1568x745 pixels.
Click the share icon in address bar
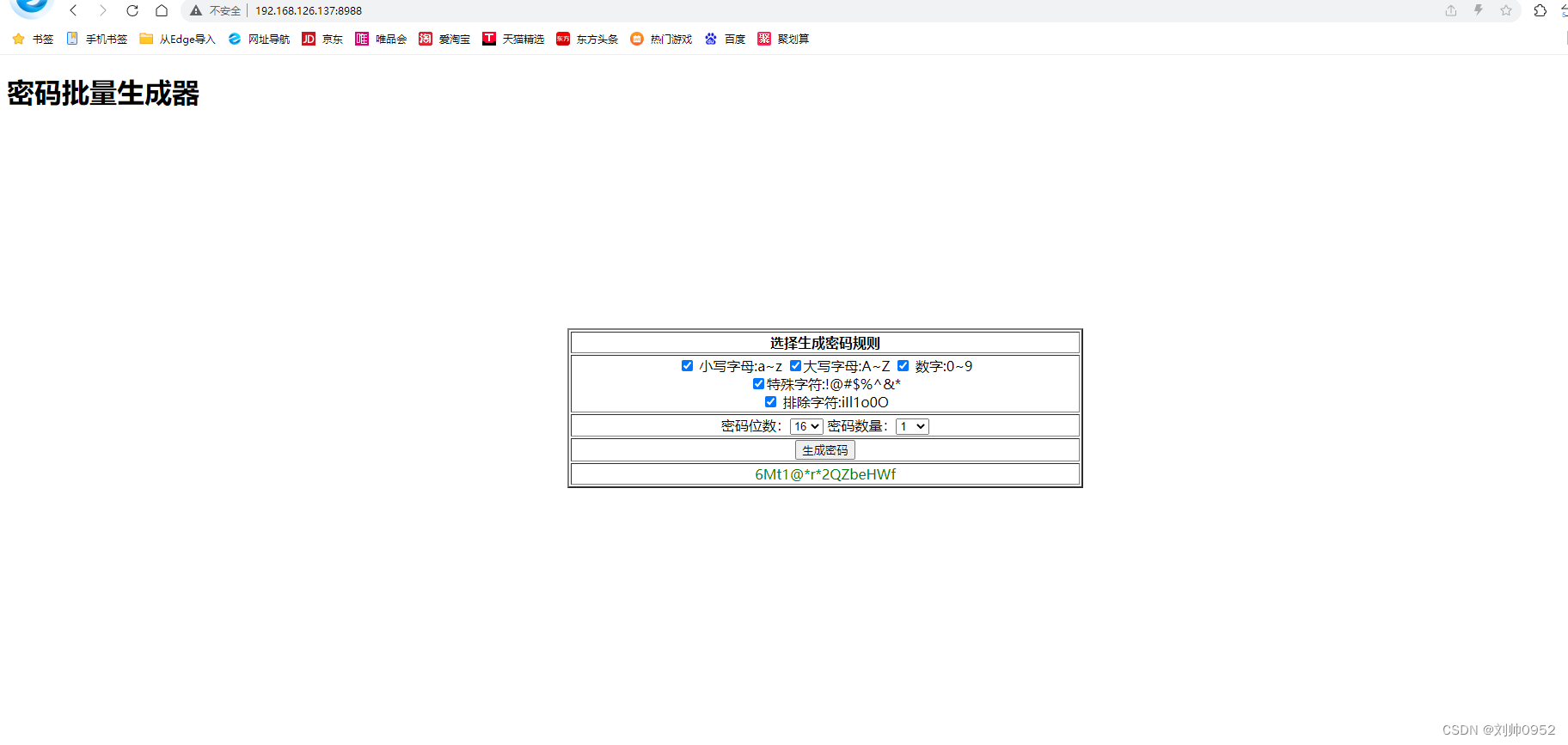1451,10
